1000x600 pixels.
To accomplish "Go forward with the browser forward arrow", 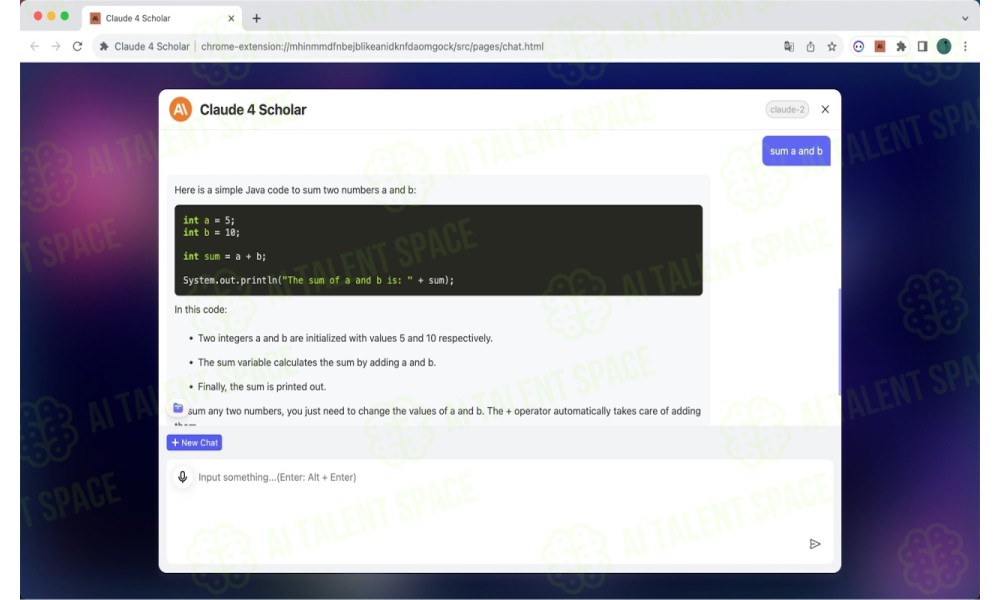I will (56, 47).
